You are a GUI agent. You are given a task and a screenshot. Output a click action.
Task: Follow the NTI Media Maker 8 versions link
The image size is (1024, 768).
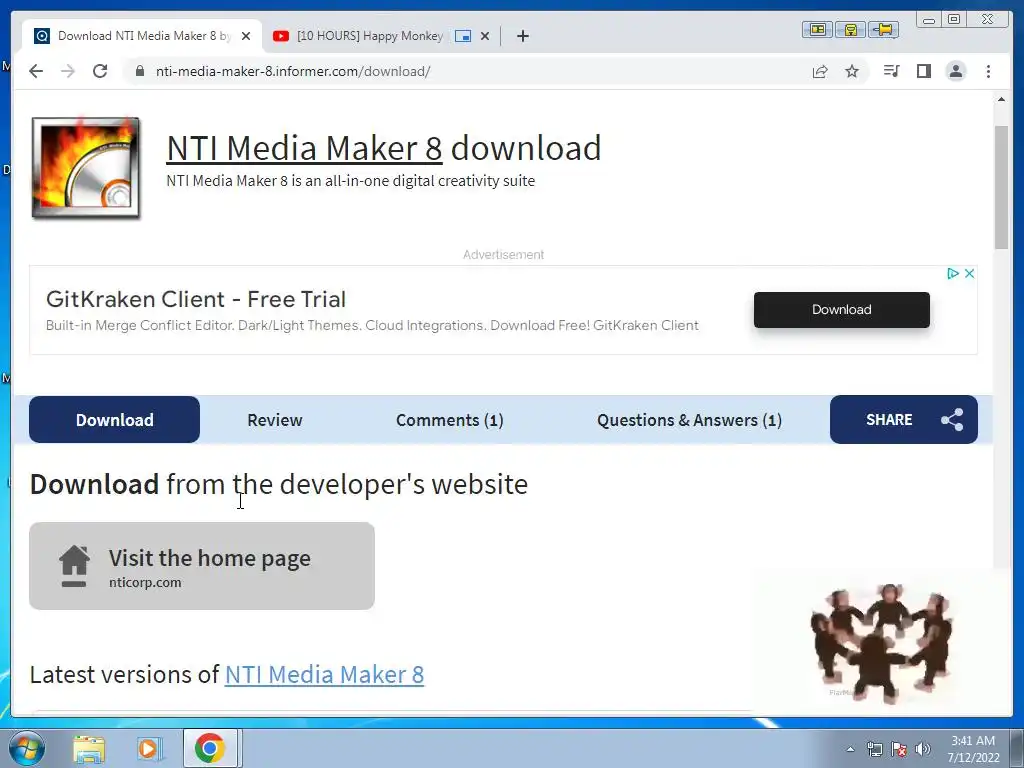tap(325, 674)
